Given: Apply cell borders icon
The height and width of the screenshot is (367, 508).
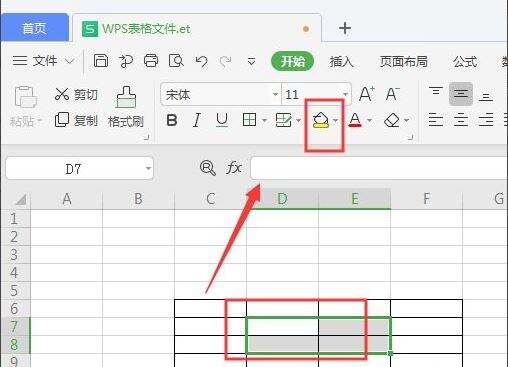Looking at the screenshot, I should pos(249,120).
